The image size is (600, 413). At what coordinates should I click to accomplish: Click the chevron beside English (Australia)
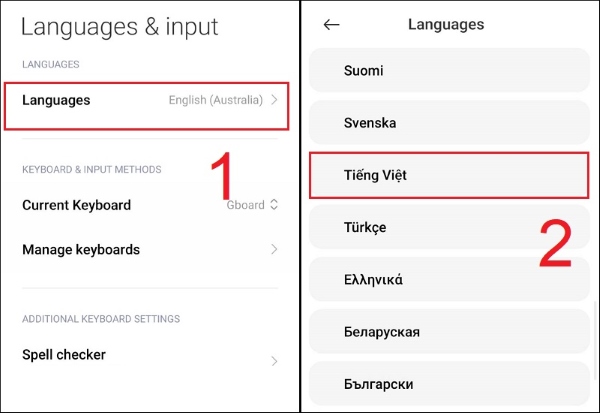(x=275, y=100)
